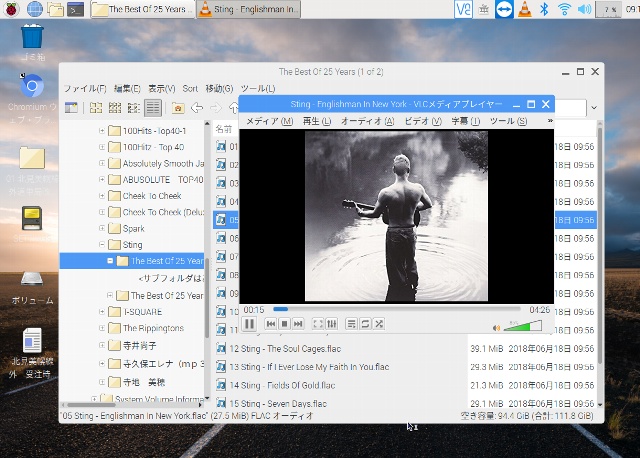Skip to previous track in VLC
Screen dimensions: 640x458
coord(271,324)
